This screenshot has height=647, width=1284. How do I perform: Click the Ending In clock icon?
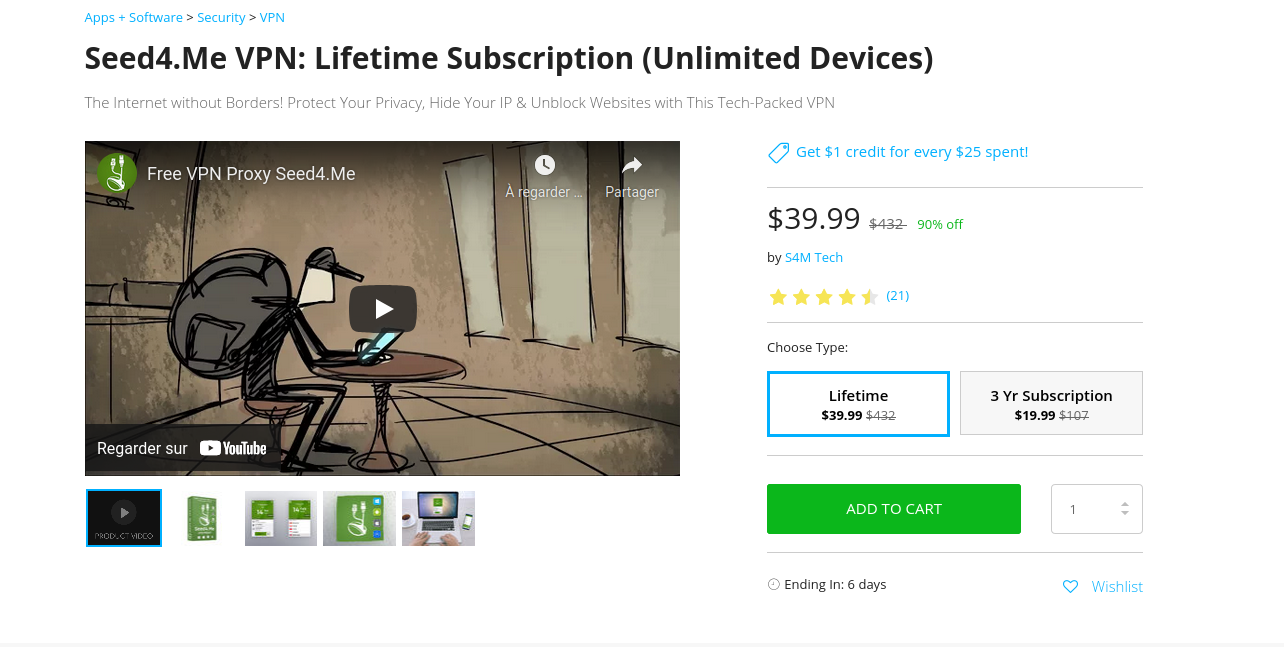(773, 584)
